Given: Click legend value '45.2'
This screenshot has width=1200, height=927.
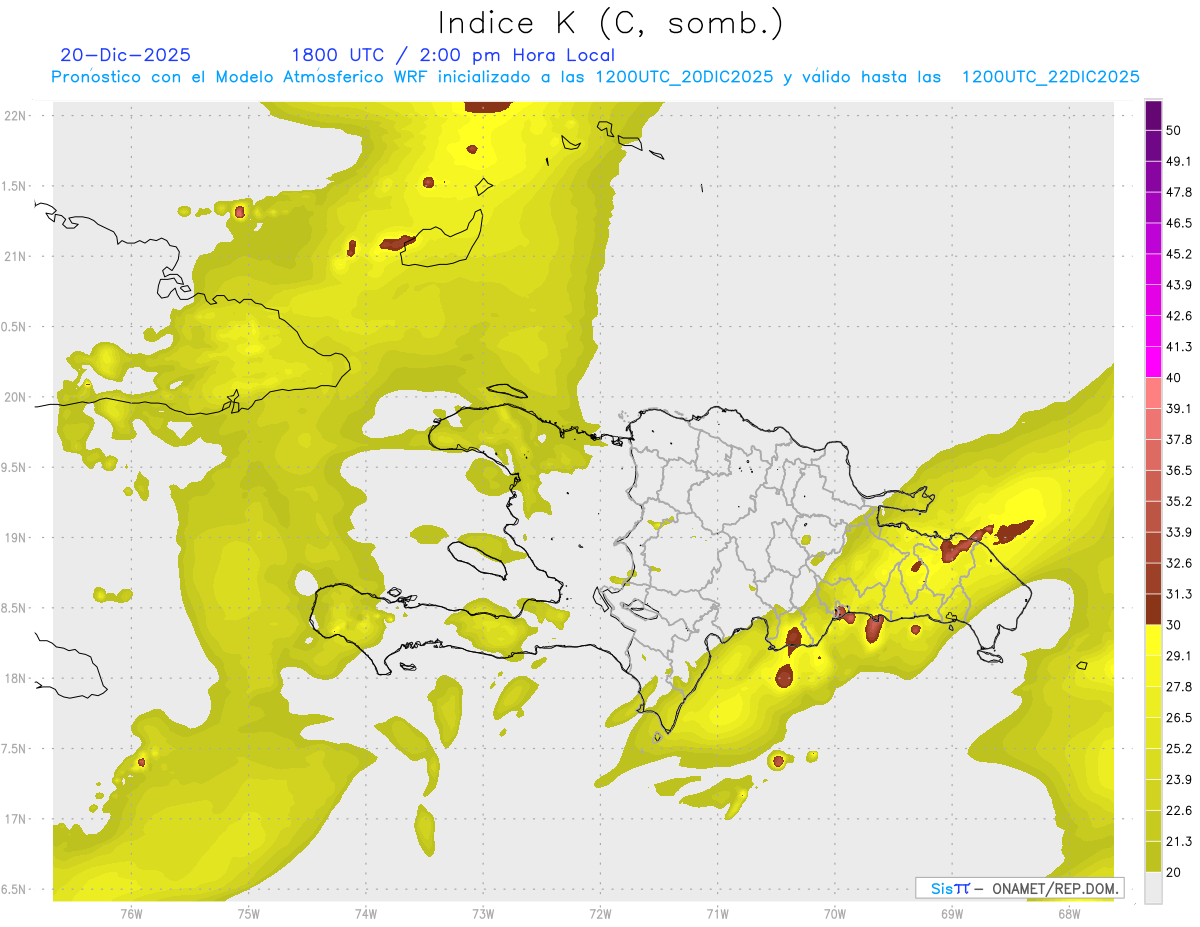Looking at the screenshot, I should tap(1179, 254).
